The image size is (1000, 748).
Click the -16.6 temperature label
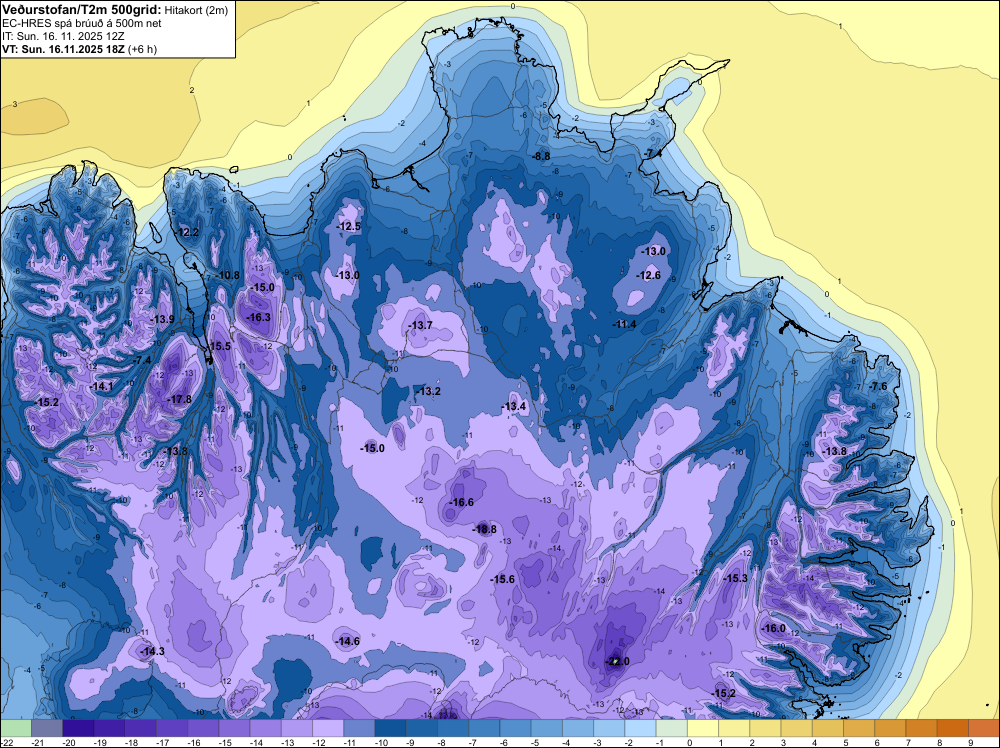[461, 502]
